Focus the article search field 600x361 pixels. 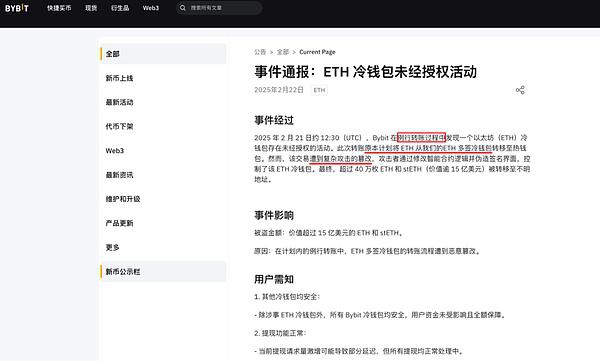pyautogui.click(x=219, y=8)
